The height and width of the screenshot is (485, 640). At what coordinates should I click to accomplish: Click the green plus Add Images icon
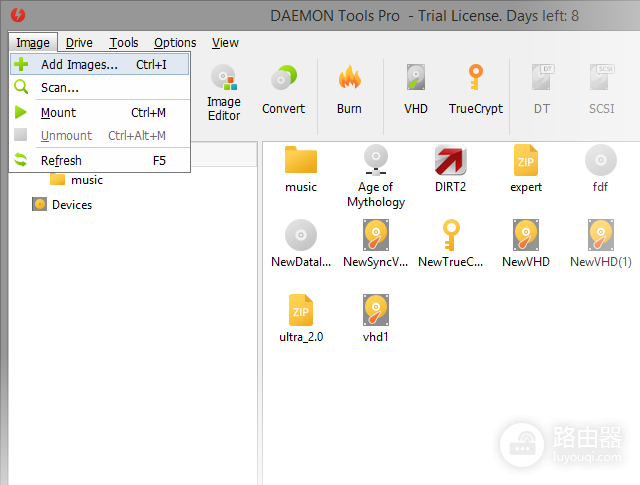point(21,64)
